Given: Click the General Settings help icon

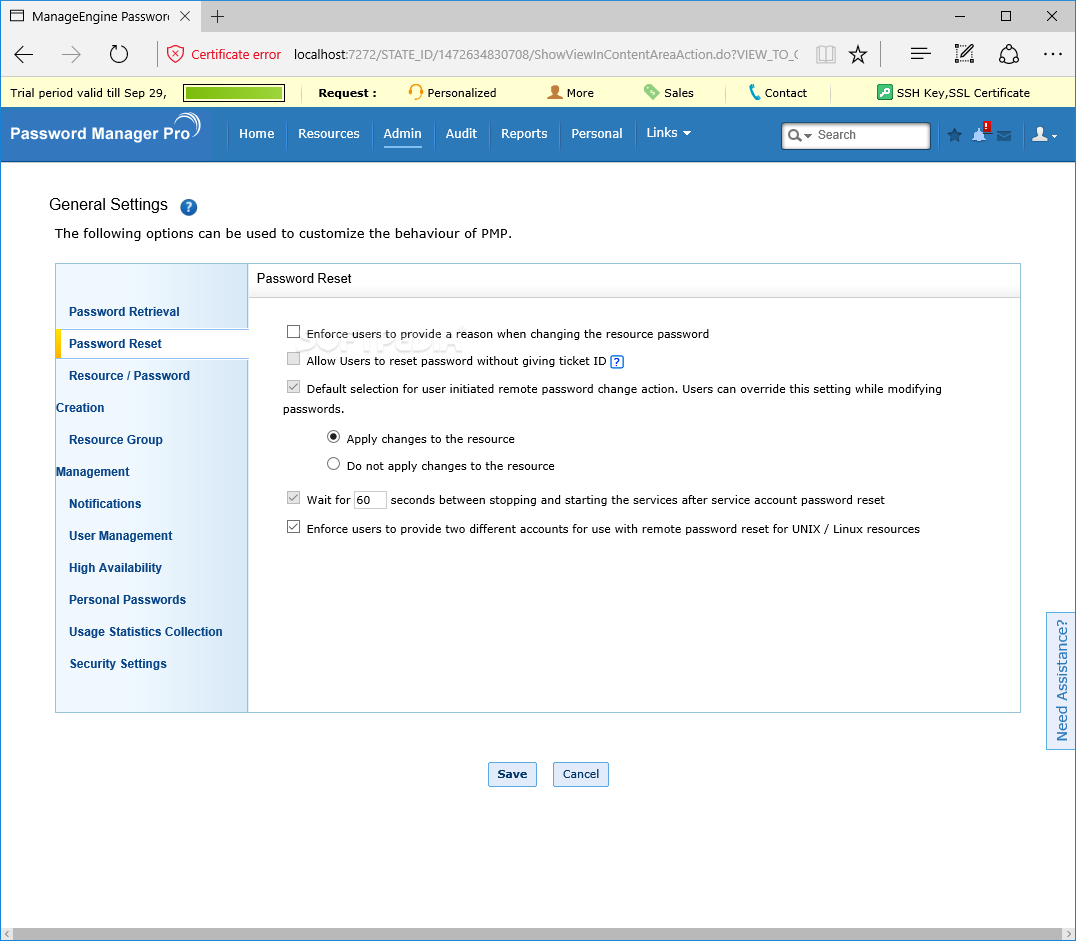Looking at the screenshot, I should (189, 207).
